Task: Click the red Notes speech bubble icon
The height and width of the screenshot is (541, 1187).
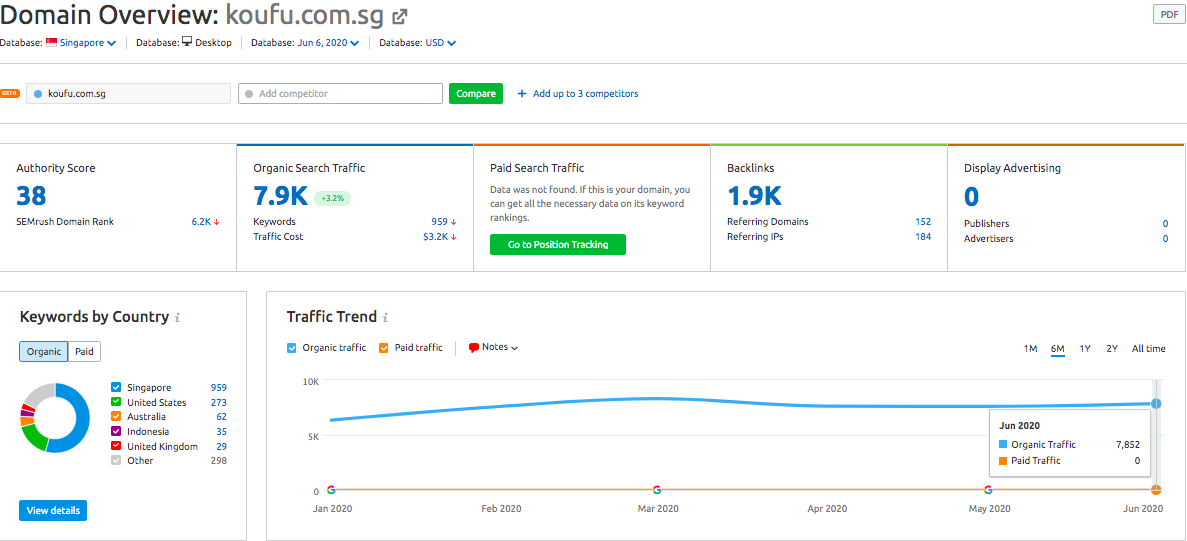Action: [474, 348]
